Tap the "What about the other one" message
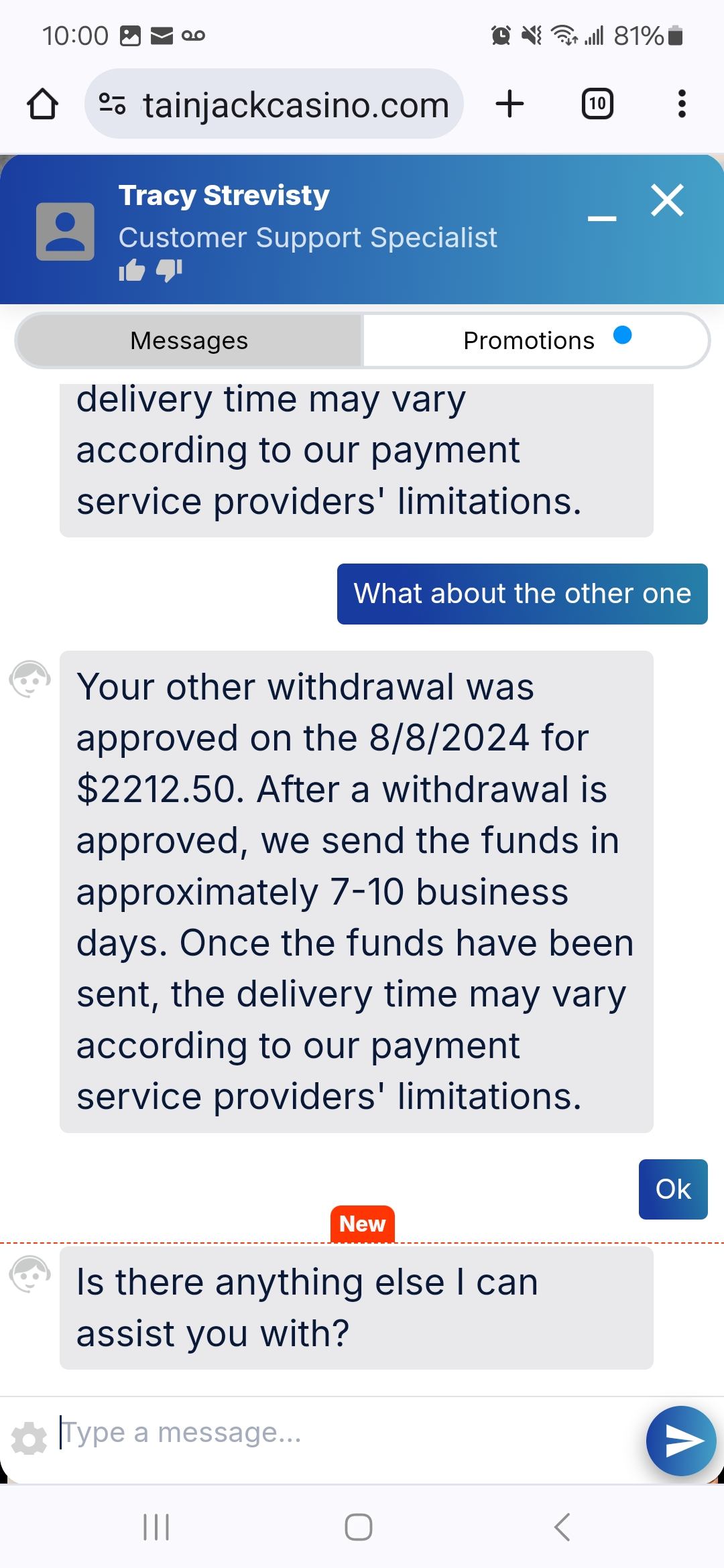This screenshot has height=1568, width=724. [522, 594]
